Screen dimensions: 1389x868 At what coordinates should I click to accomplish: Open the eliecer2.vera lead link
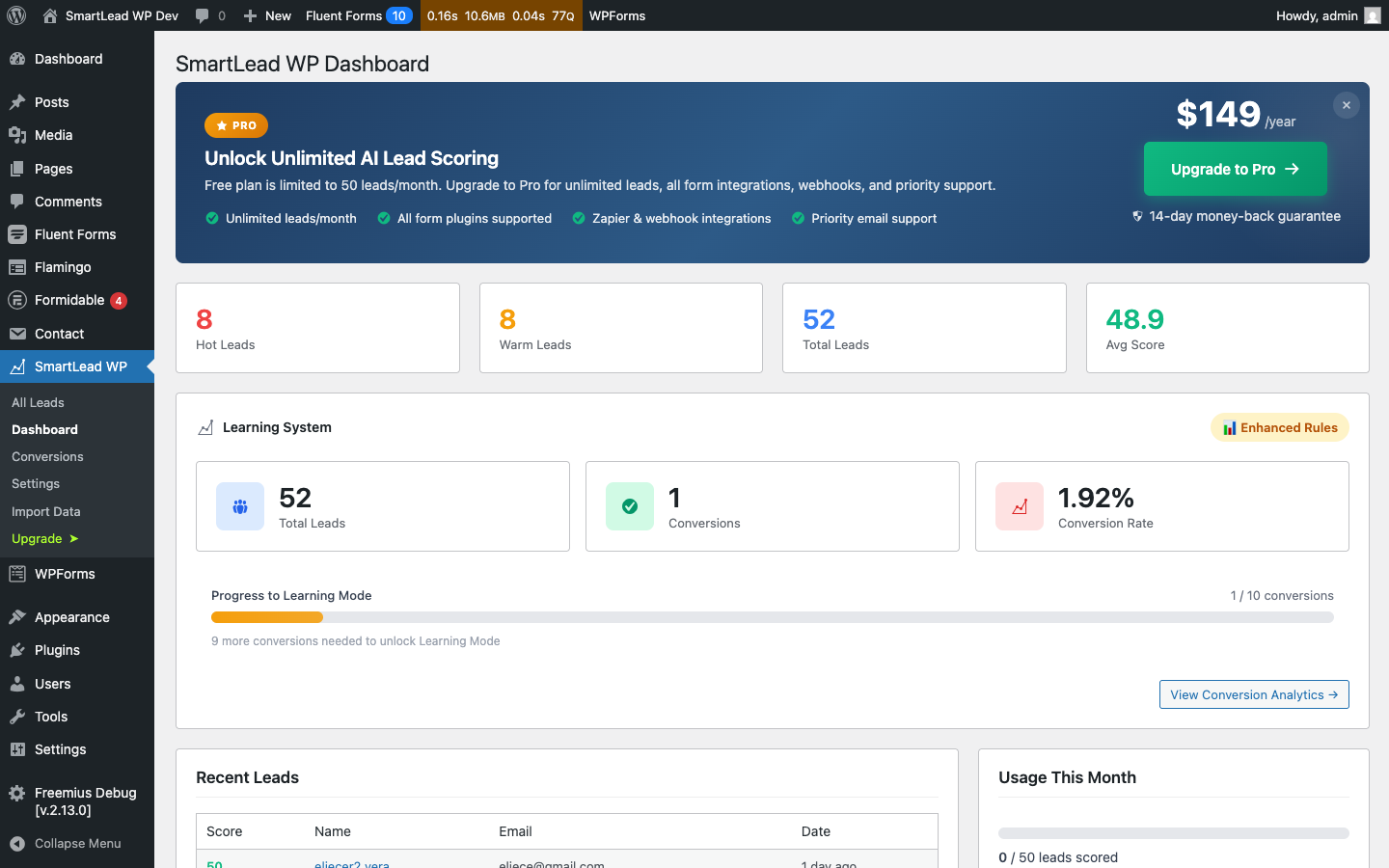point(351,864)
